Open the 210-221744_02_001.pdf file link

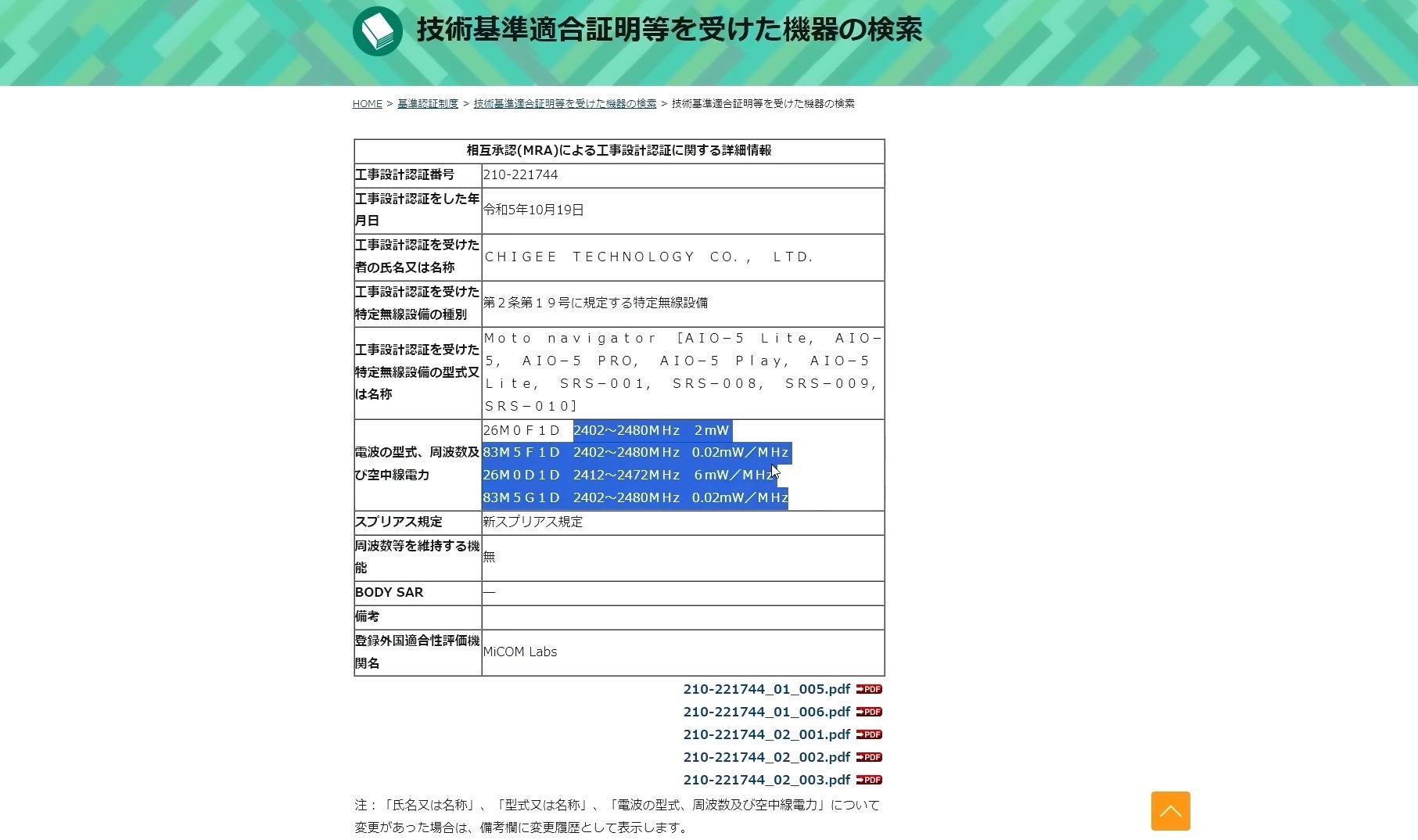766,734
